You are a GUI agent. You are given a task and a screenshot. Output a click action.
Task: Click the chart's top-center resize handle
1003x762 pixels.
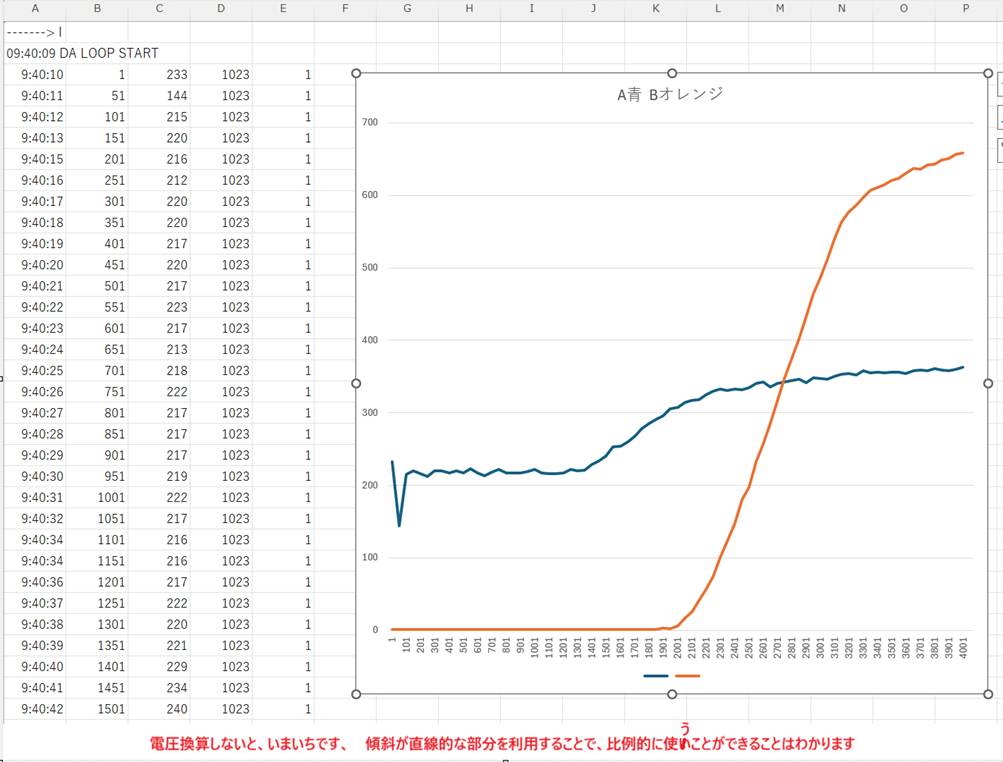[672, 73]
